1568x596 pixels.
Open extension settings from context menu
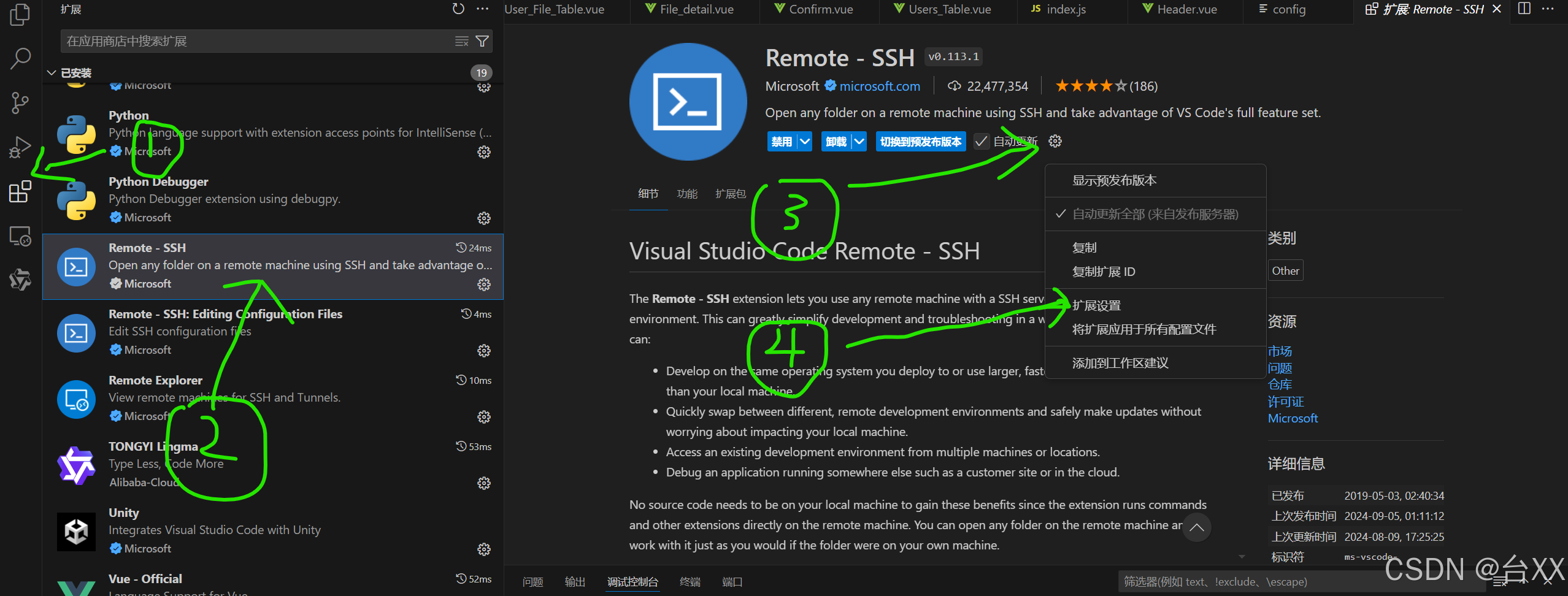click(1155, 305)
